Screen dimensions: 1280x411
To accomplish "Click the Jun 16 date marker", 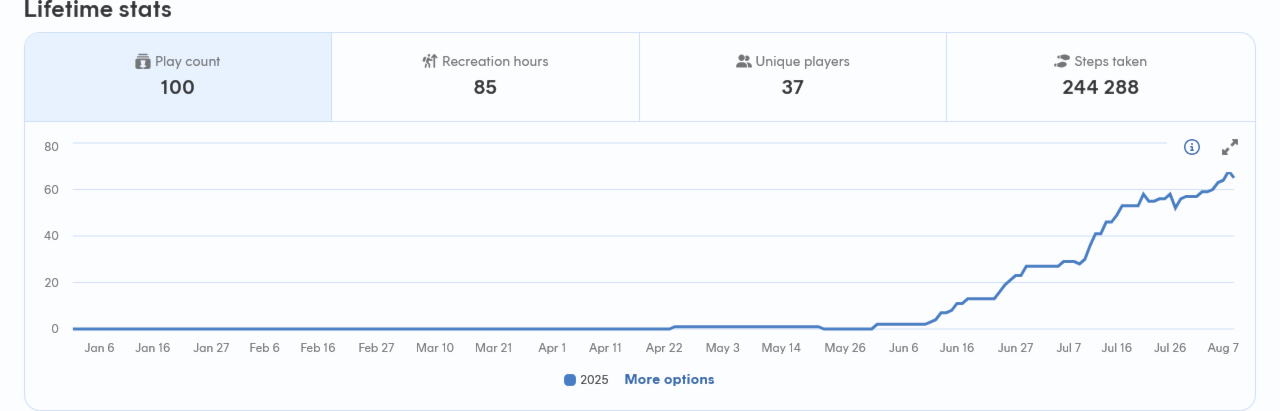I will pyautogui.click(x=957, y=348).
